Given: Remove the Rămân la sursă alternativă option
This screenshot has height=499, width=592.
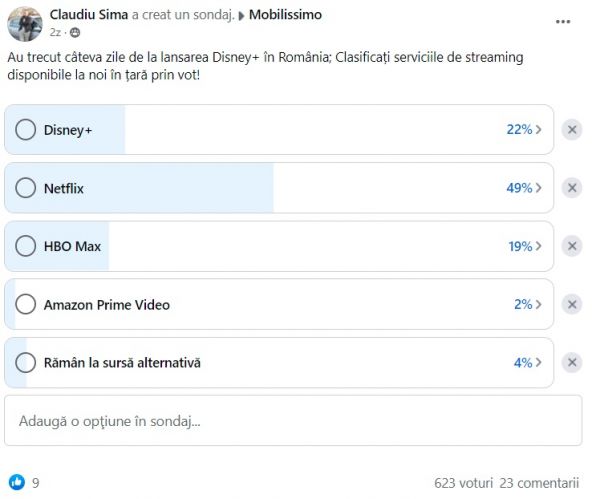Looking at the screenshot, I should pos(572,362).
